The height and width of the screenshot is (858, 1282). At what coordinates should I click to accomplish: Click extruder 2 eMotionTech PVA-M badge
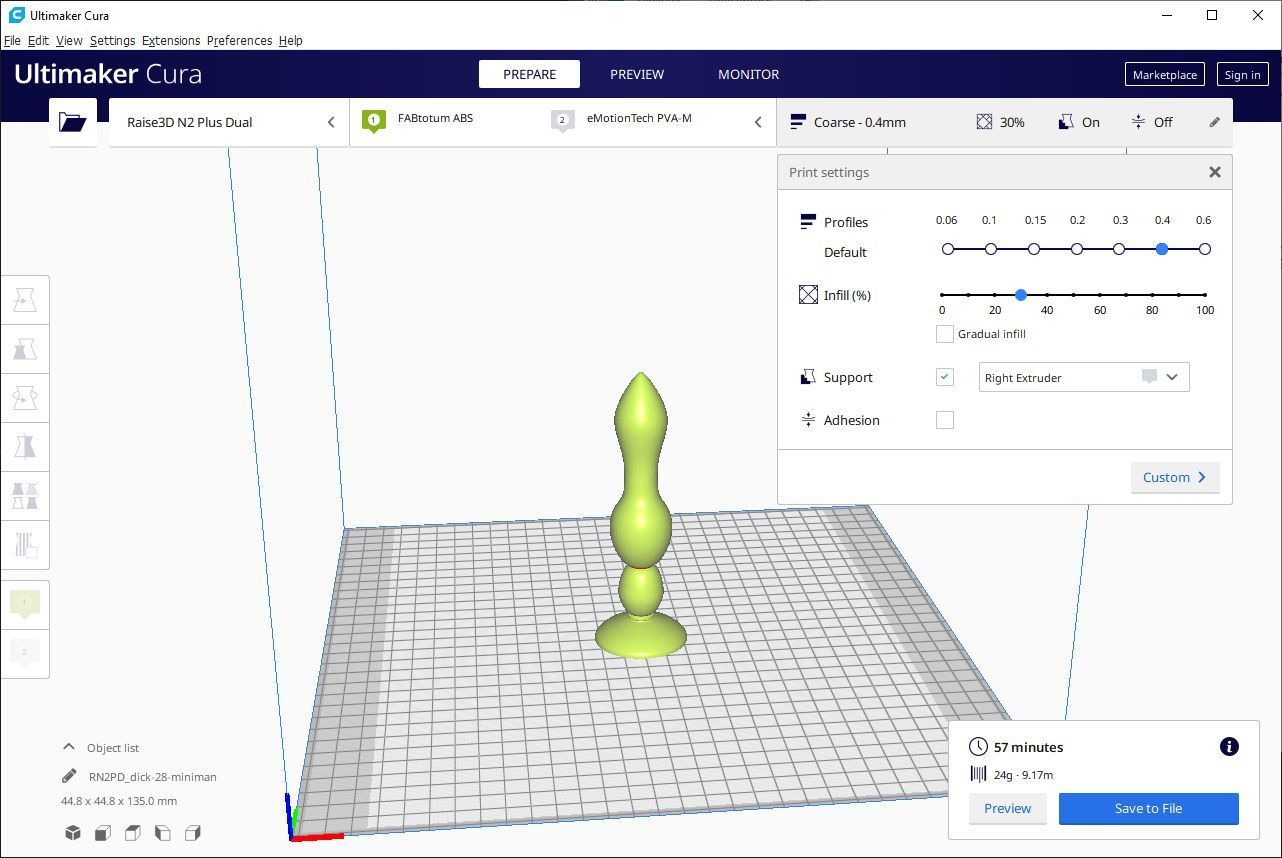click(562, 121)
